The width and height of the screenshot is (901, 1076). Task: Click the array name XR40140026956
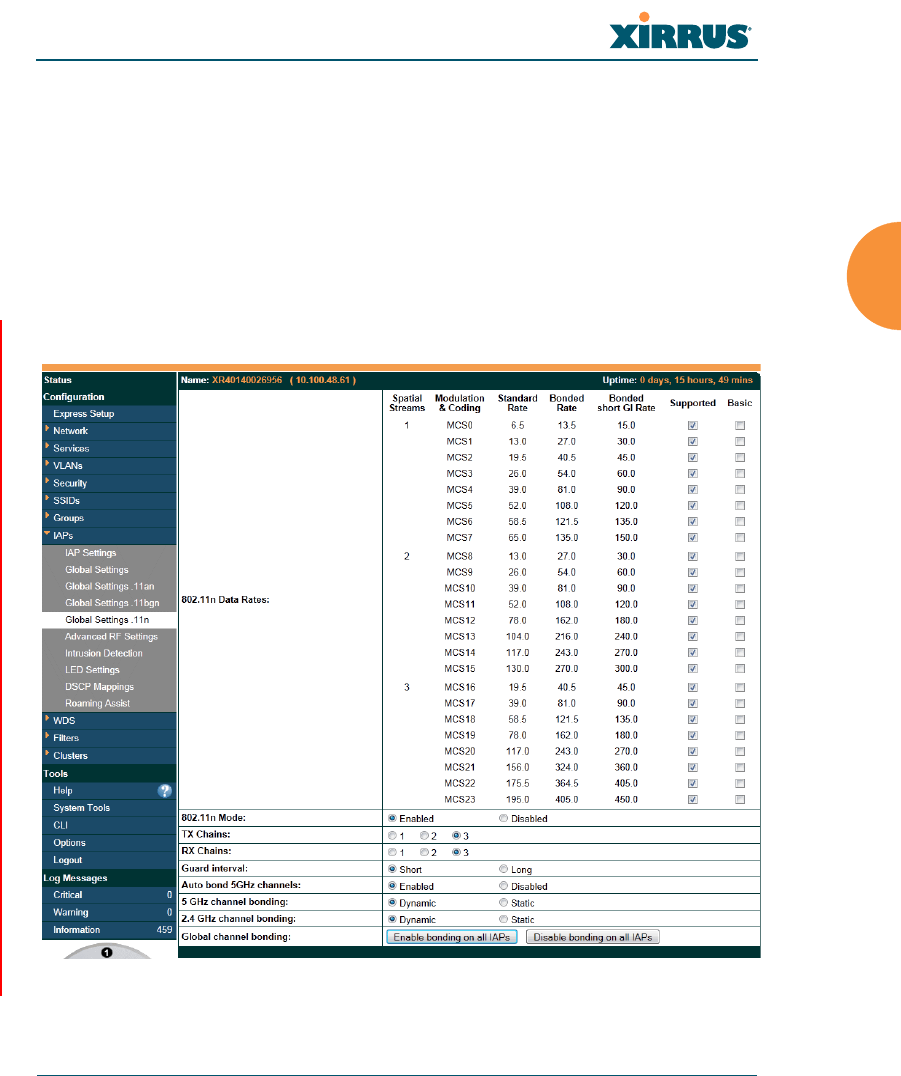click(x=247, y=379)
